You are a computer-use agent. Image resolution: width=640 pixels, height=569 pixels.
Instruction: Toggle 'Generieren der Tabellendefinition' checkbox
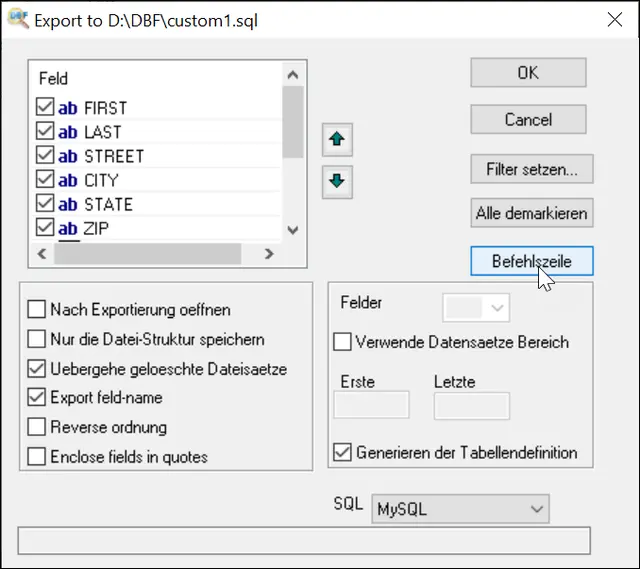(x=342, y=452)
